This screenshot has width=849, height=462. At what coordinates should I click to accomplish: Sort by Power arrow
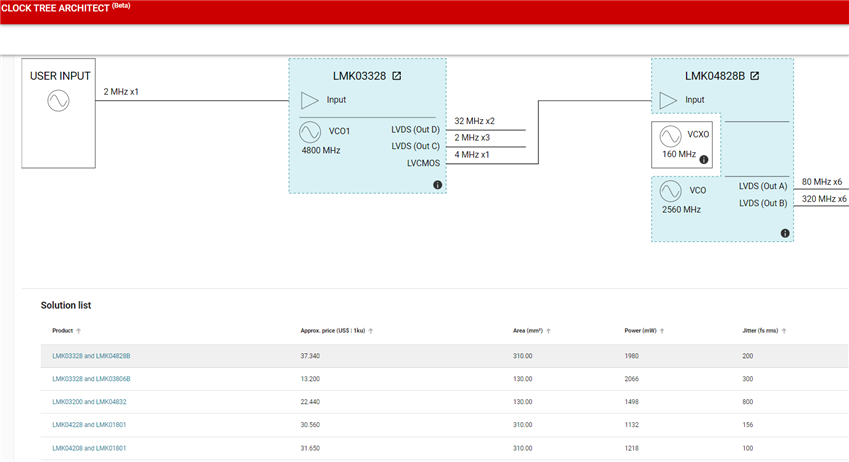point(662,331)
